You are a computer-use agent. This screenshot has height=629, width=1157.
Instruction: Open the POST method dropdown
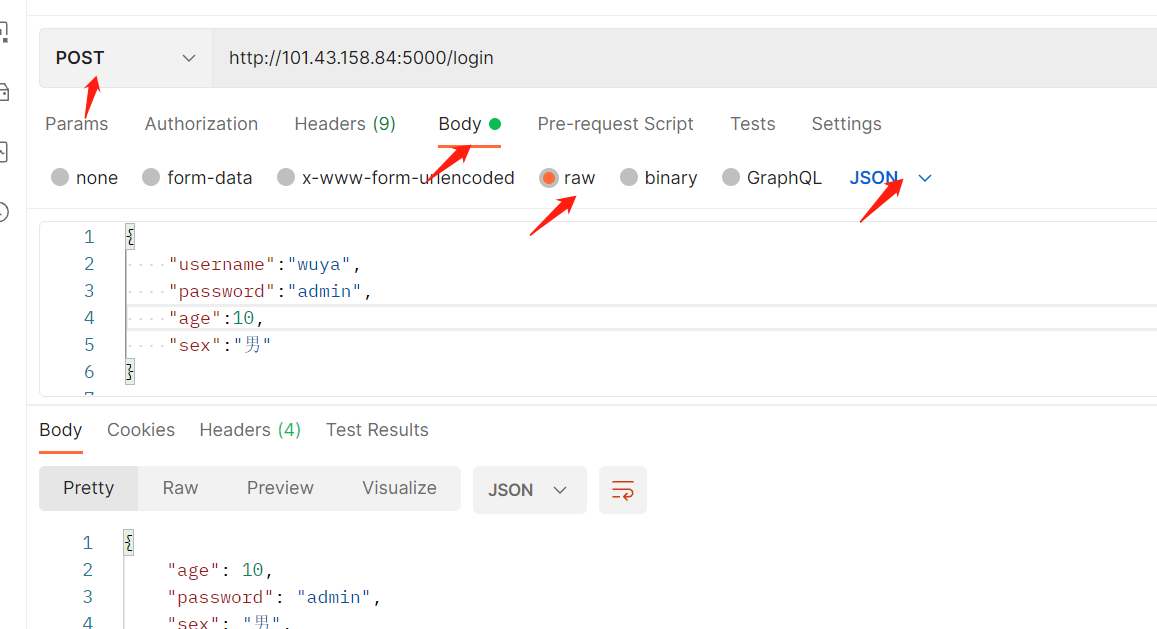pos(125,58)
